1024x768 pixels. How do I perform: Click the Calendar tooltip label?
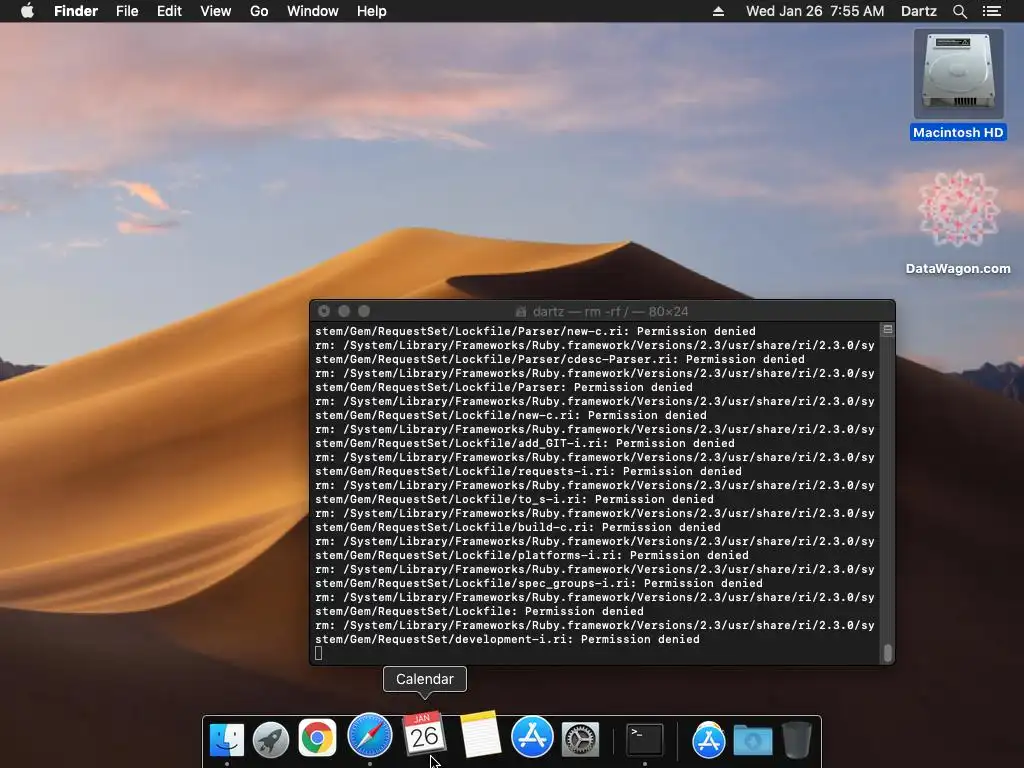(424, 679)
